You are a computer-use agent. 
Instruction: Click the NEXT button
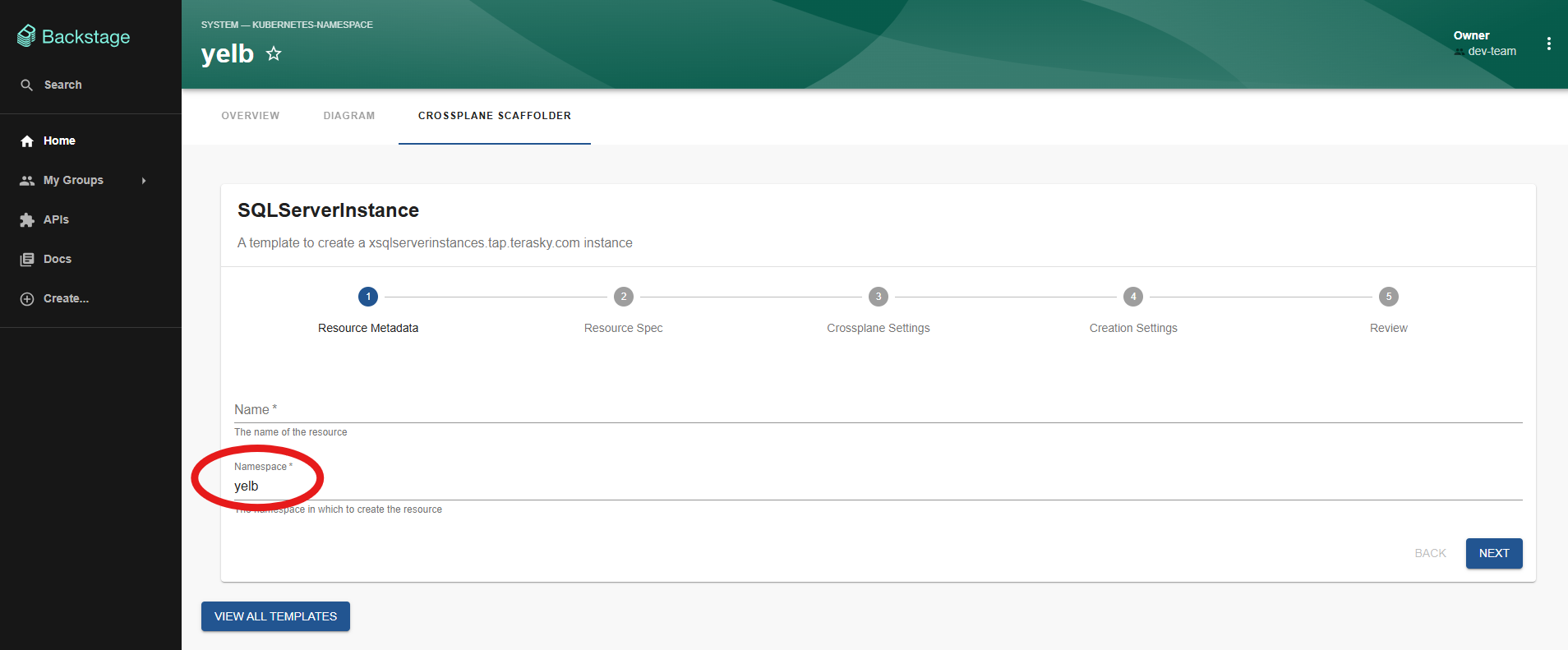1494,553
